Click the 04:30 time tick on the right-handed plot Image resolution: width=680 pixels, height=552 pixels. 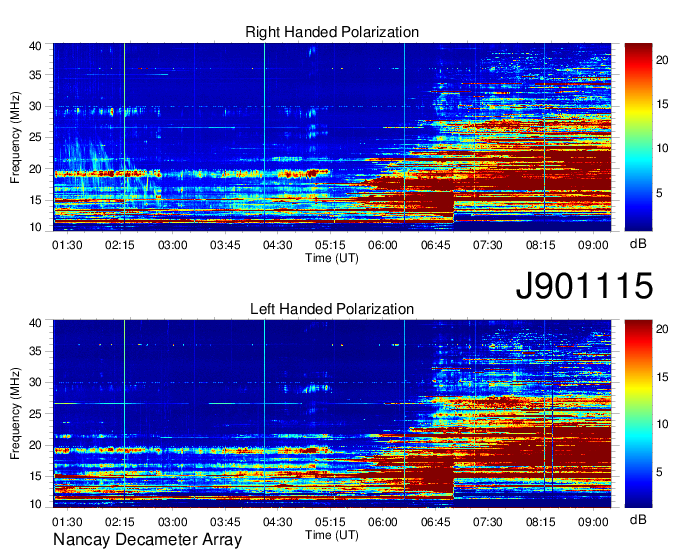[278, 245]
